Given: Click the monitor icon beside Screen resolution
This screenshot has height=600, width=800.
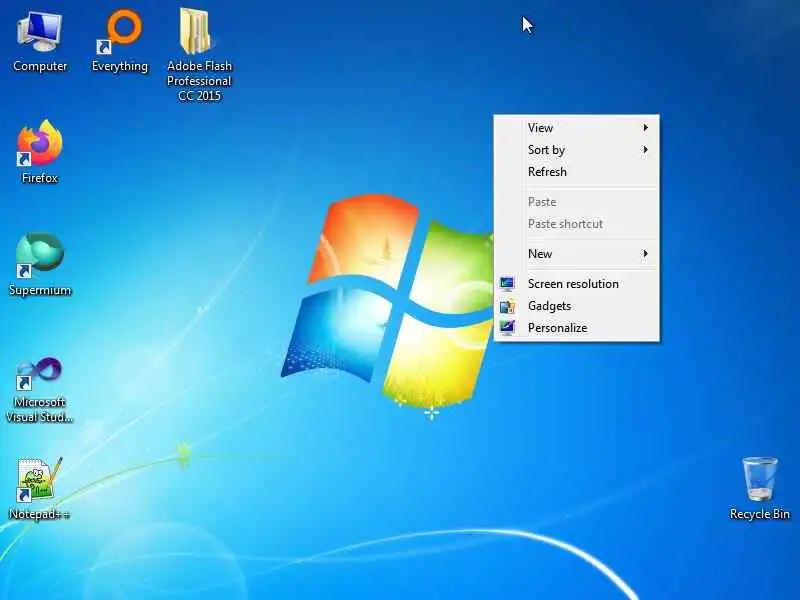Looking at the screenshot, I should pos(507,284).
